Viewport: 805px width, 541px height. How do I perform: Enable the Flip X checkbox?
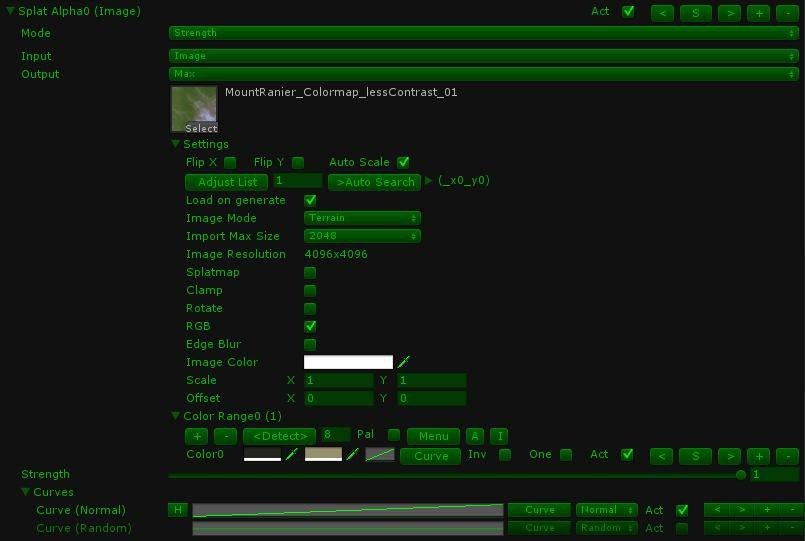pyautogui.click(x=230, y=163)
